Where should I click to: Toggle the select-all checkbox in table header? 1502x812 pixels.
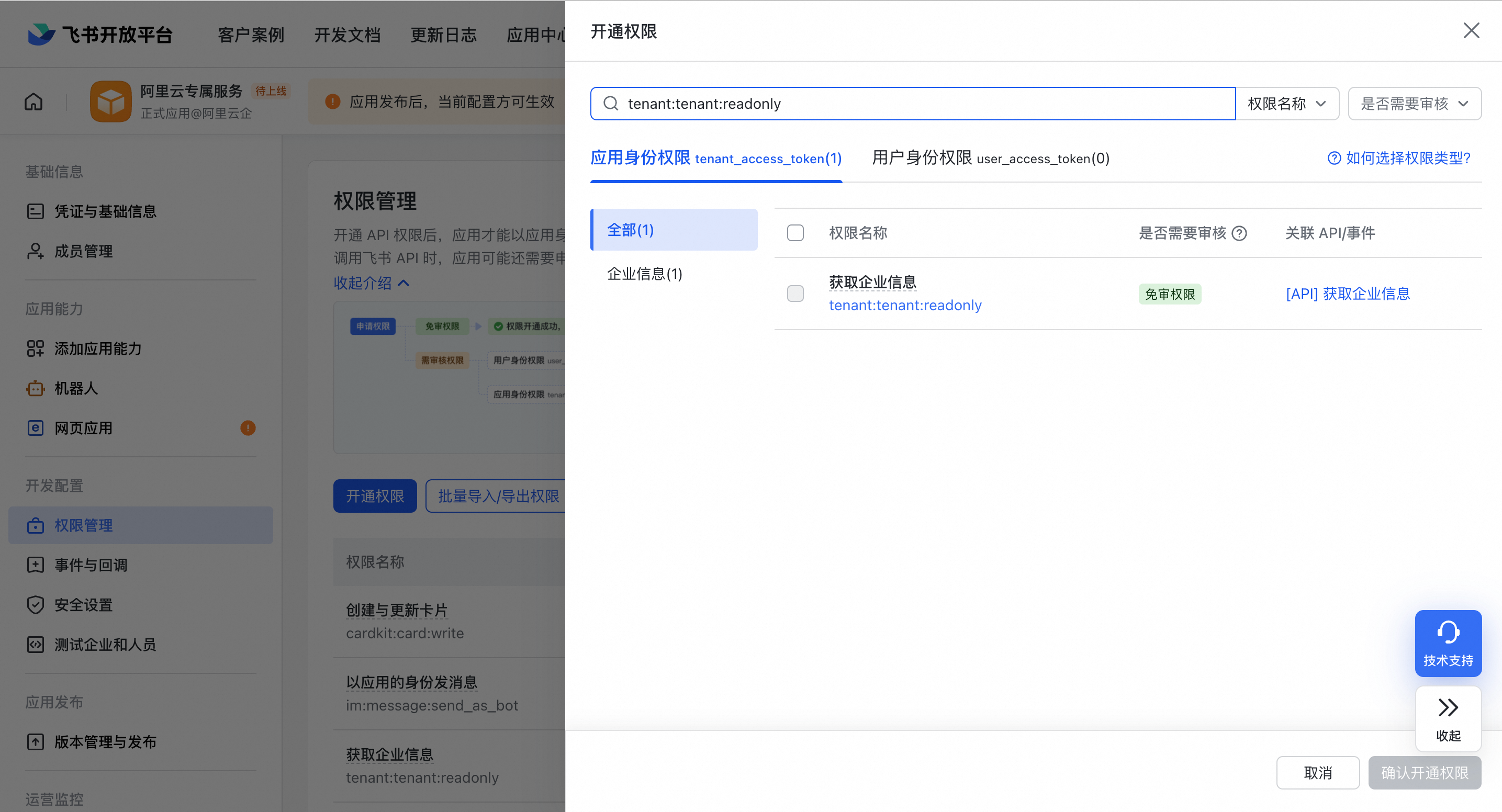click(x=795, y=233)
